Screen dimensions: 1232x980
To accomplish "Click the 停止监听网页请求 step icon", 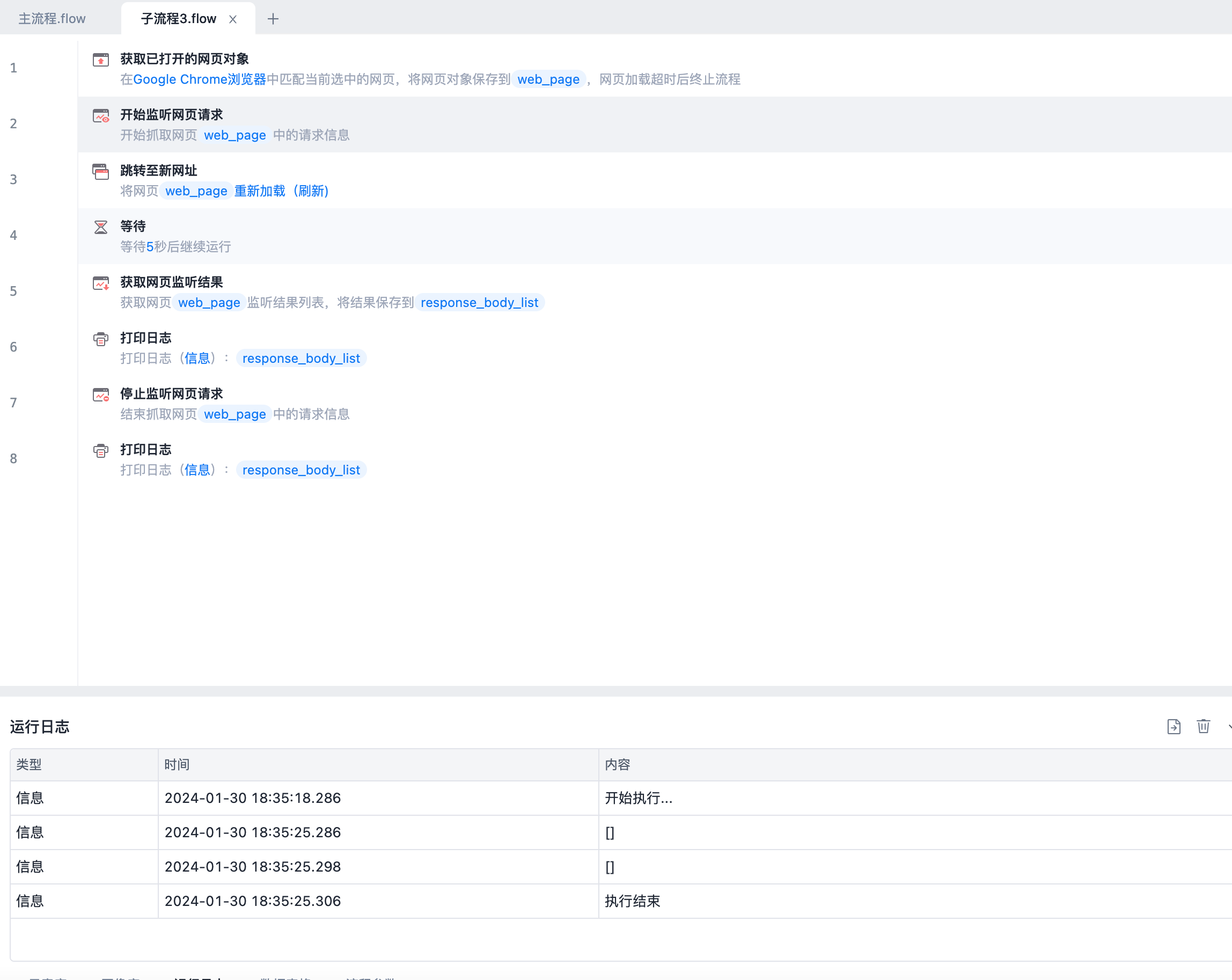I will [x=100, y=395].
